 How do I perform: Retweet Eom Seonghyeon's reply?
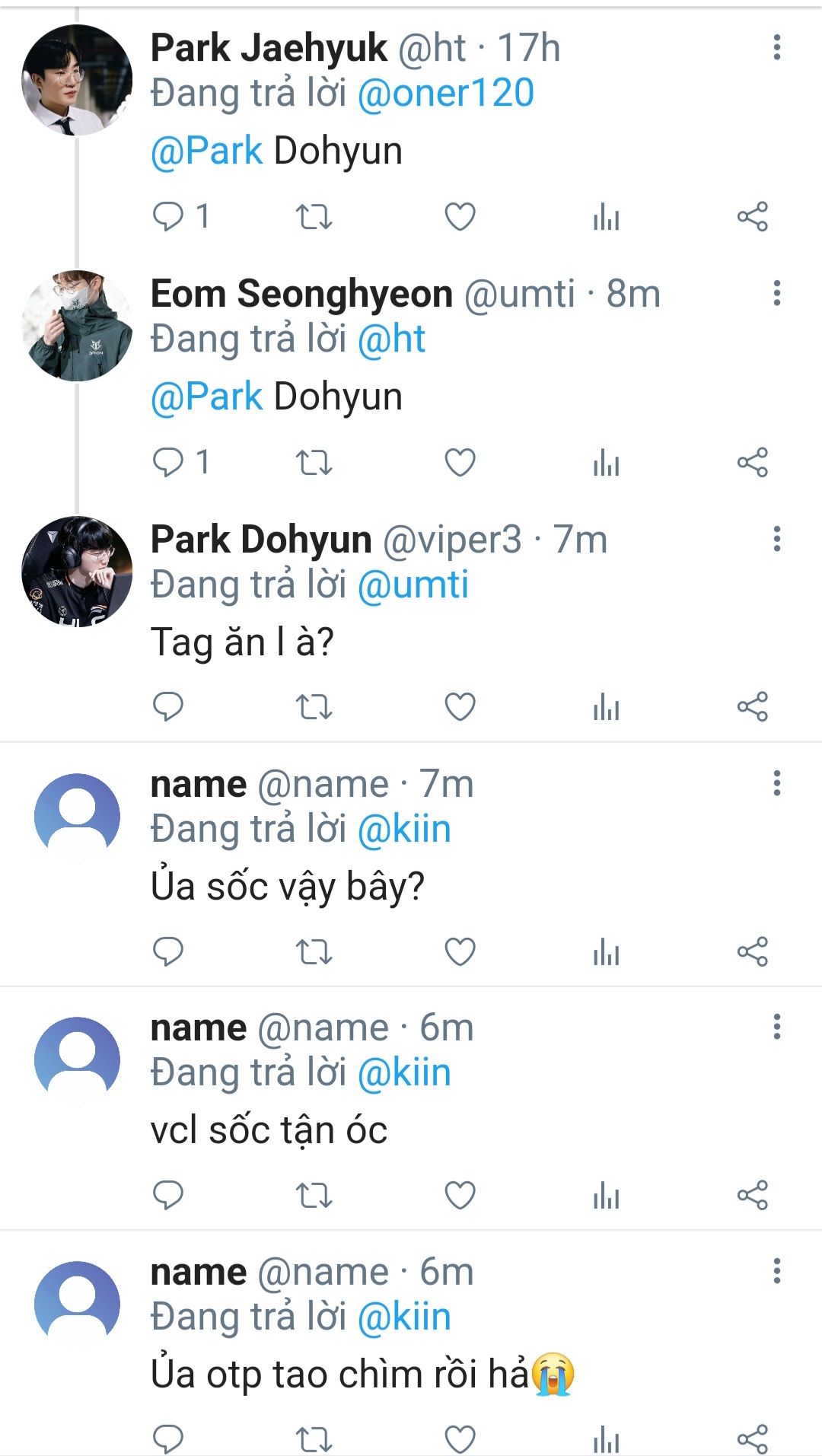[x=314, y=462]
